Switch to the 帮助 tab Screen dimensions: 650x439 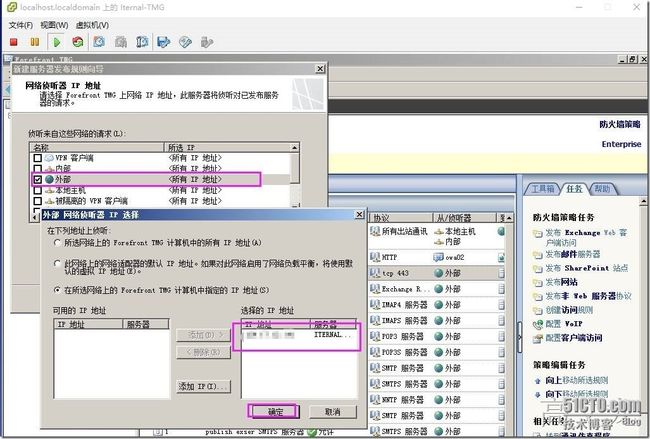pos(602,189)
